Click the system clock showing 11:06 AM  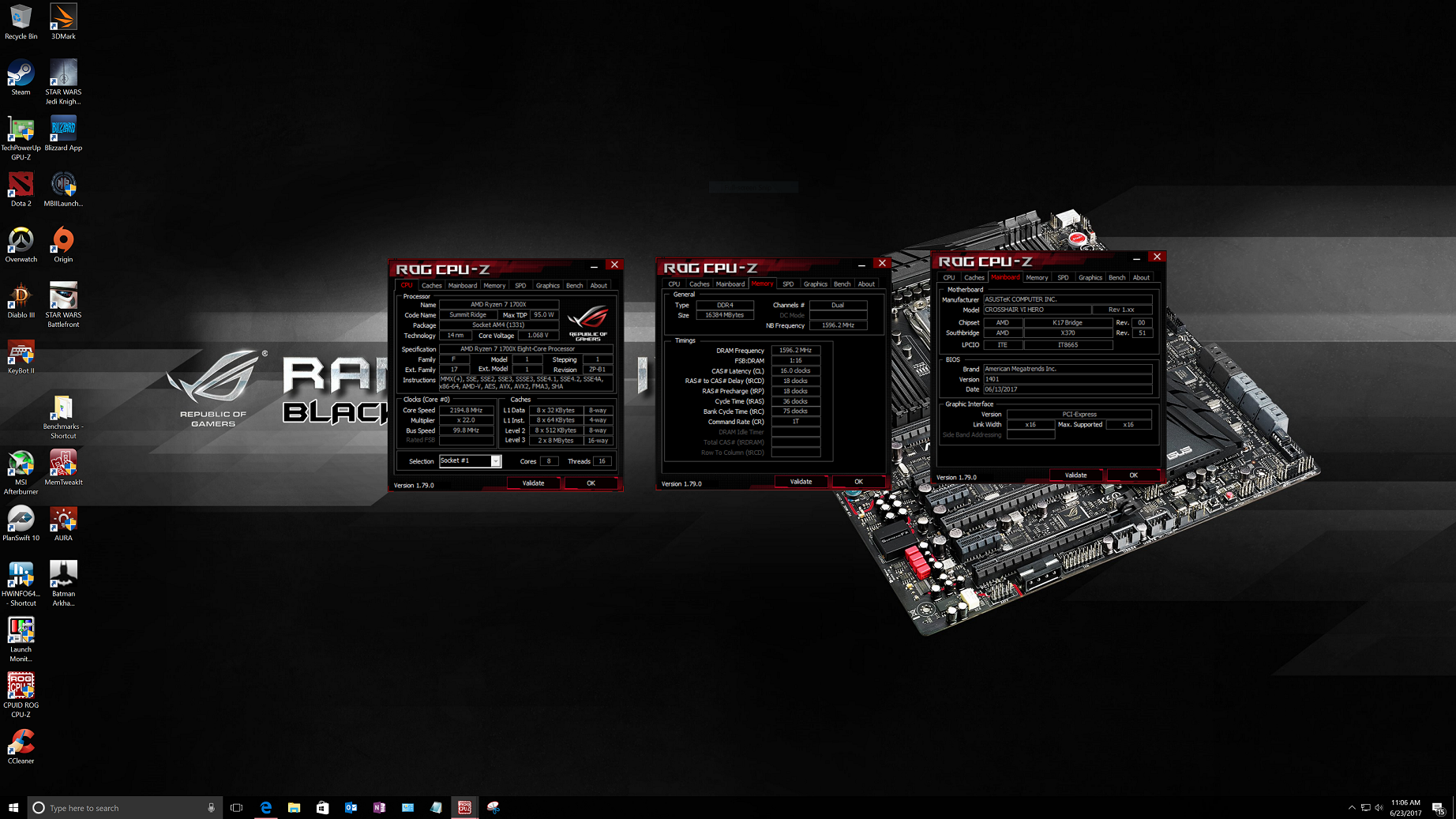coord(1405,807)
